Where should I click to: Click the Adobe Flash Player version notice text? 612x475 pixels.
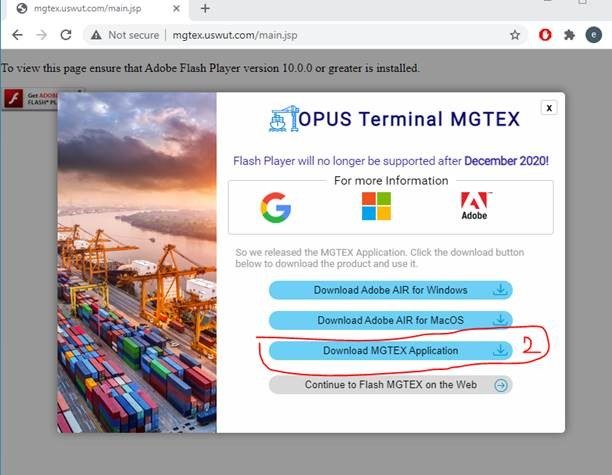click(x=210, y=68)
